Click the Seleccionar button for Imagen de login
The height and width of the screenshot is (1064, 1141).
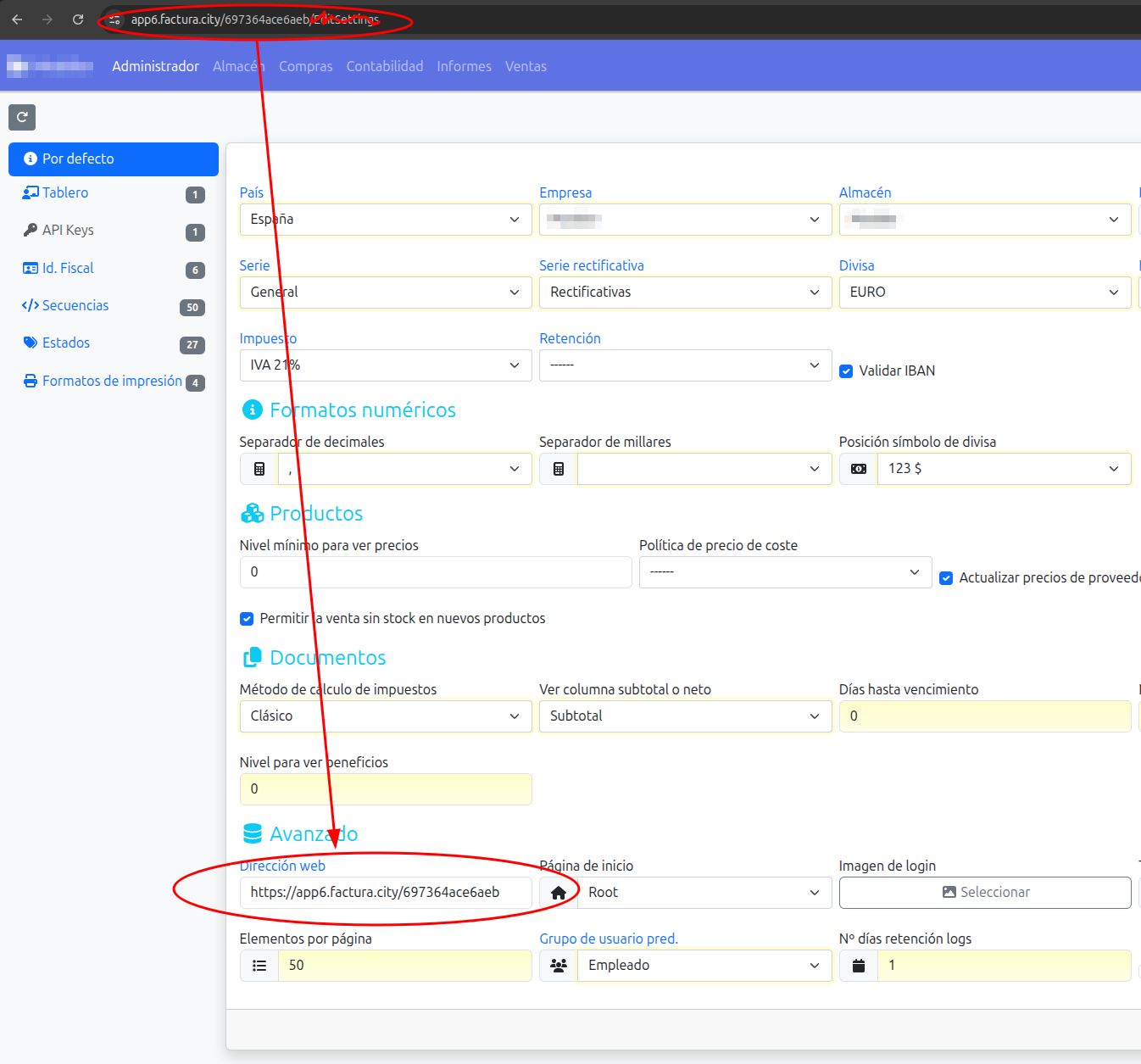coord(985,892)
